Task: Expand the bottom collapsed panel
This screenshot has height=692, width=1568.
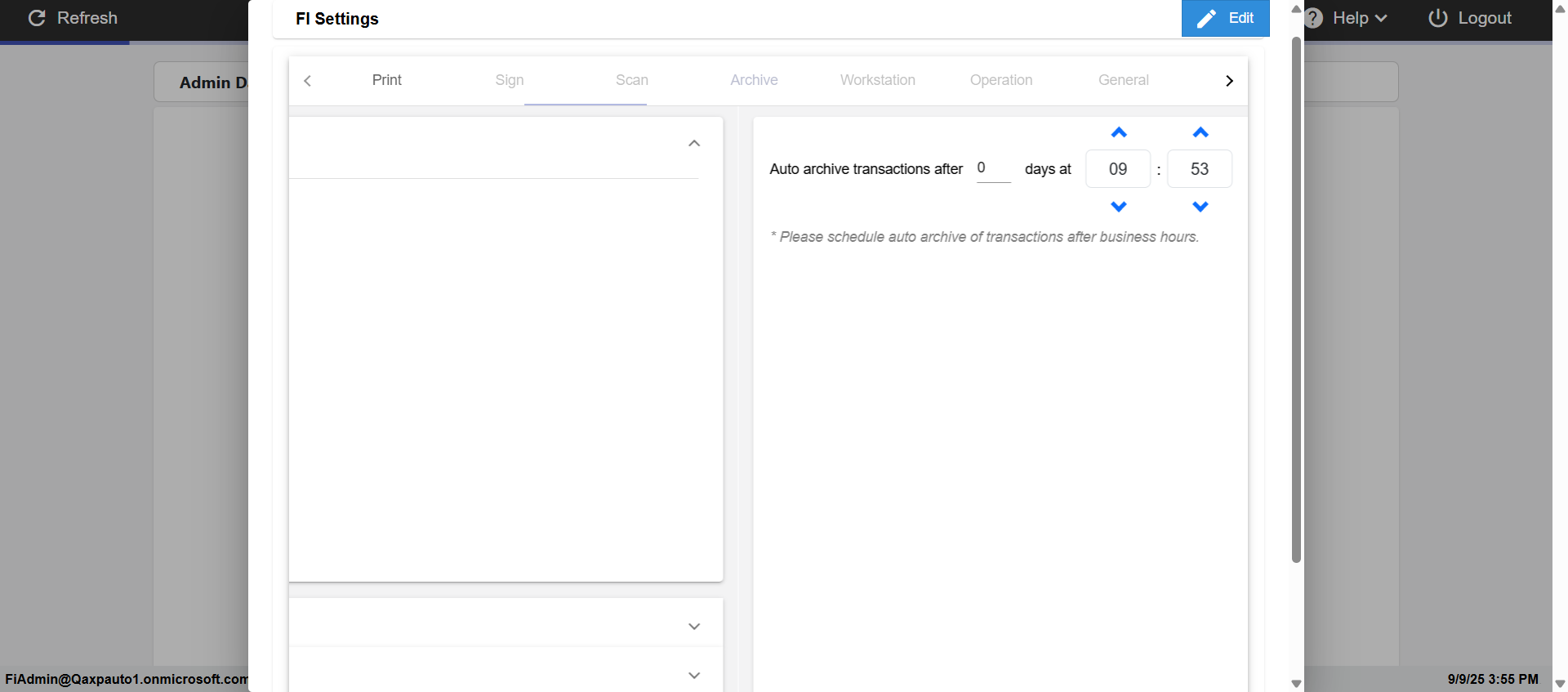Action: point(694,676)
